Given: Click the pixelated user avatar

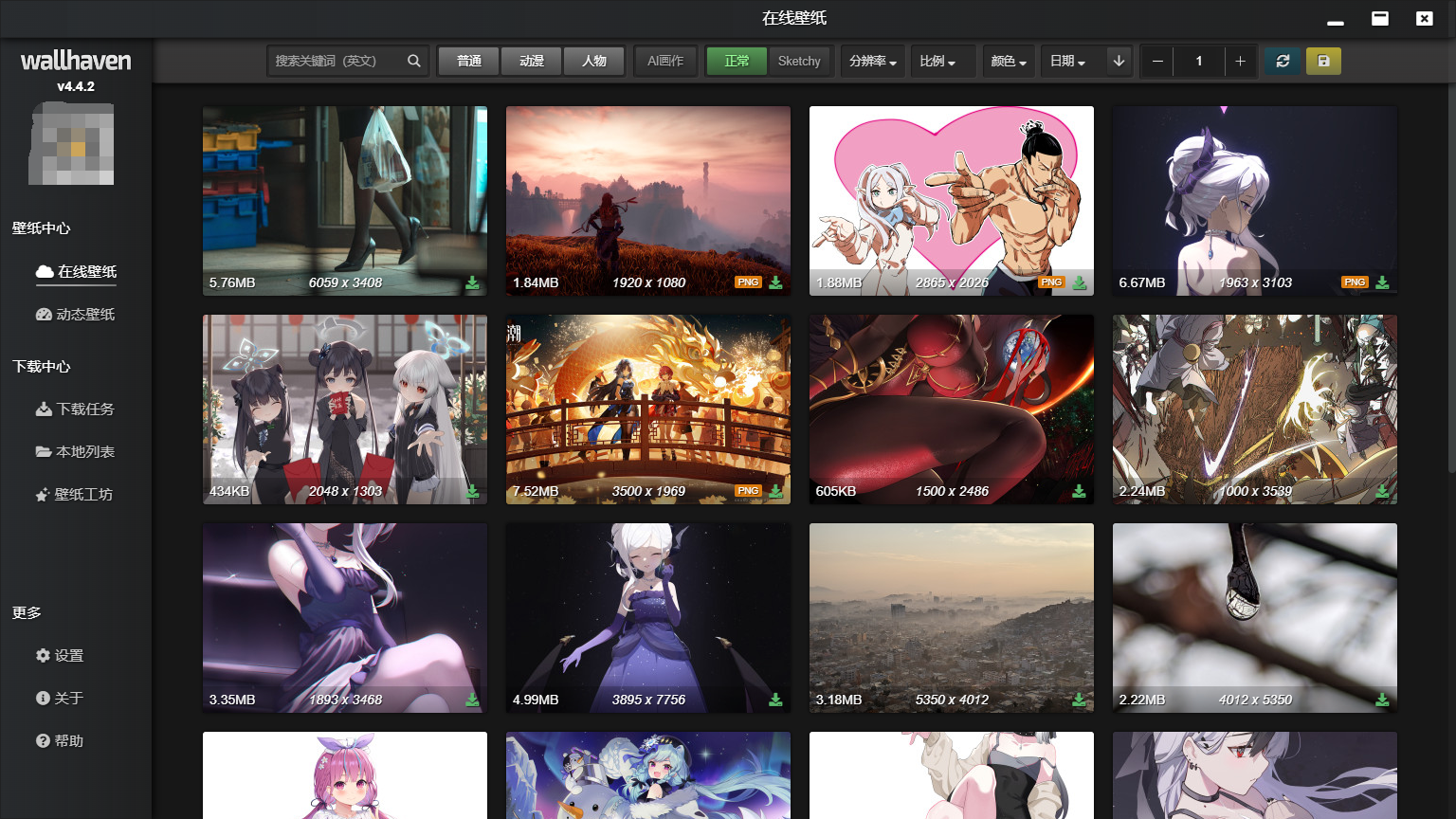Looking at the screenshot, I should click(73, 143).
